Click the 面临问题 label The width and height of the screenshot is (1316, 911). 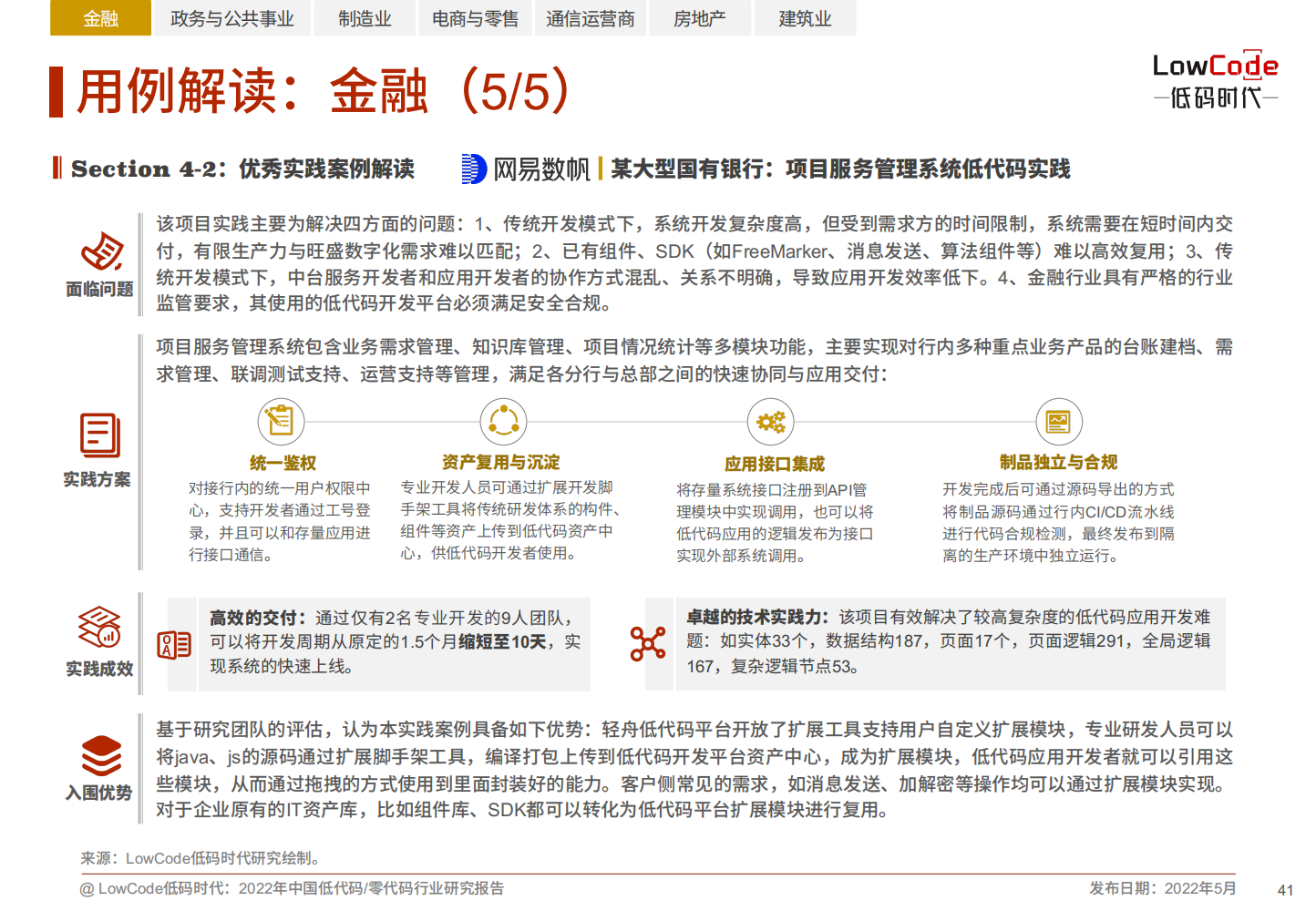pyautogui.click(x=99, y=290)
